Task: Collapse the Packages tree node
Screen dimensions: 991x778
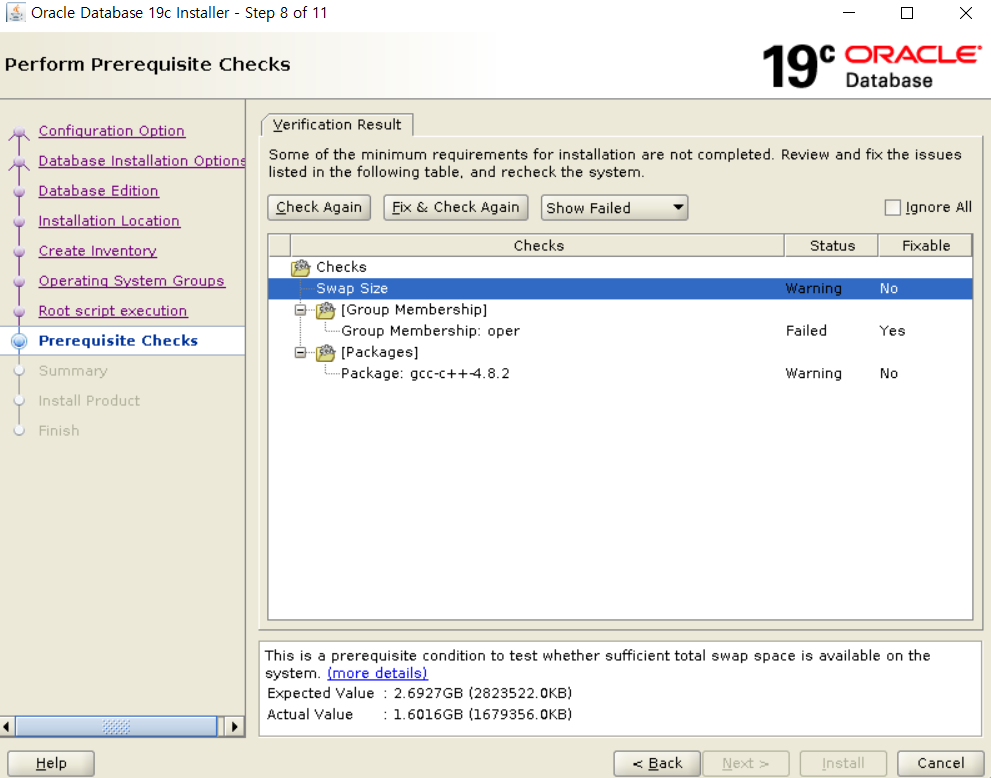Action: [x=301, y=353]
